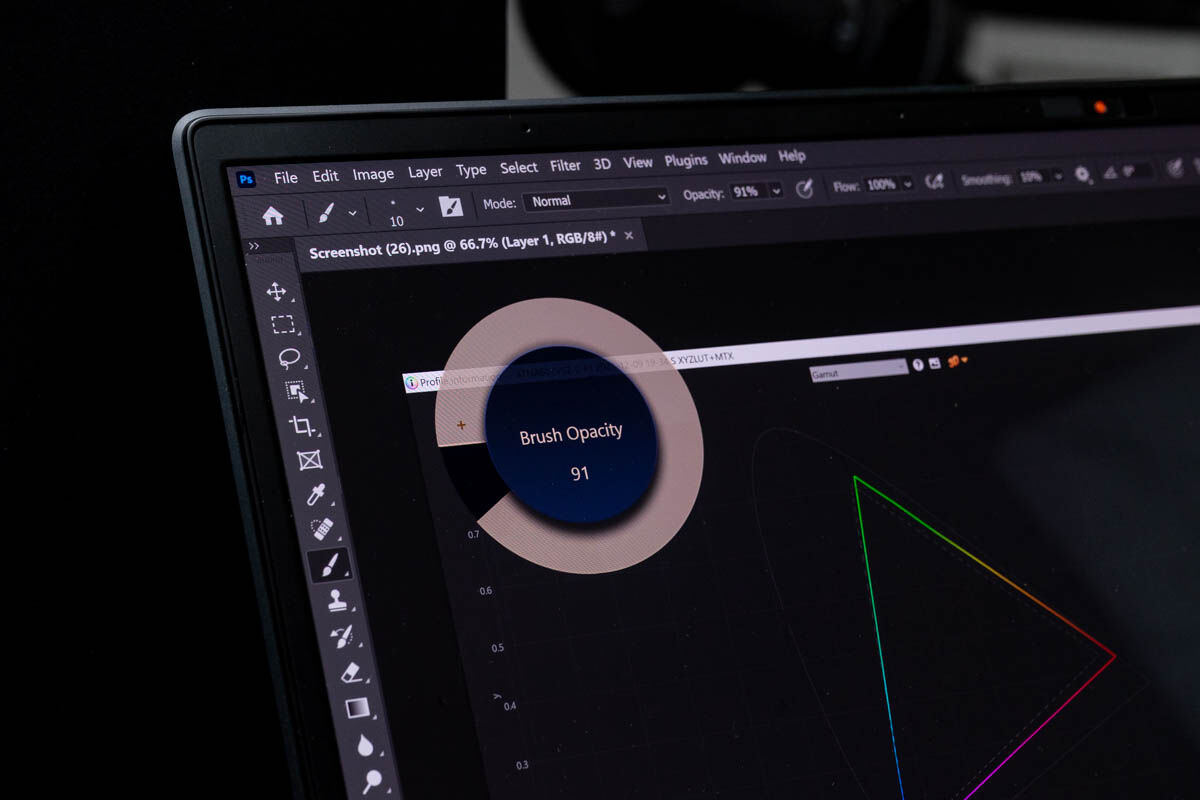1200x800 pixels.
Task: Choose the Frame tool
Action: tap(309, 460)
